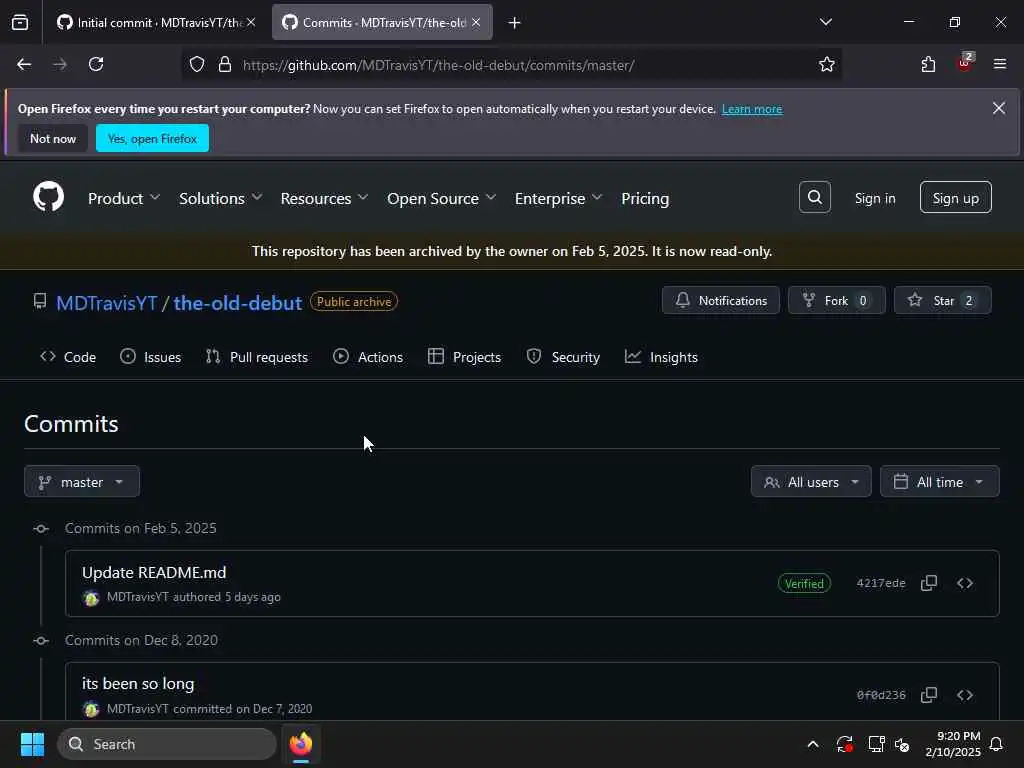Click the taskbar Search box
The width and height of the screenshot is (1024, 768).
(167, 744)
